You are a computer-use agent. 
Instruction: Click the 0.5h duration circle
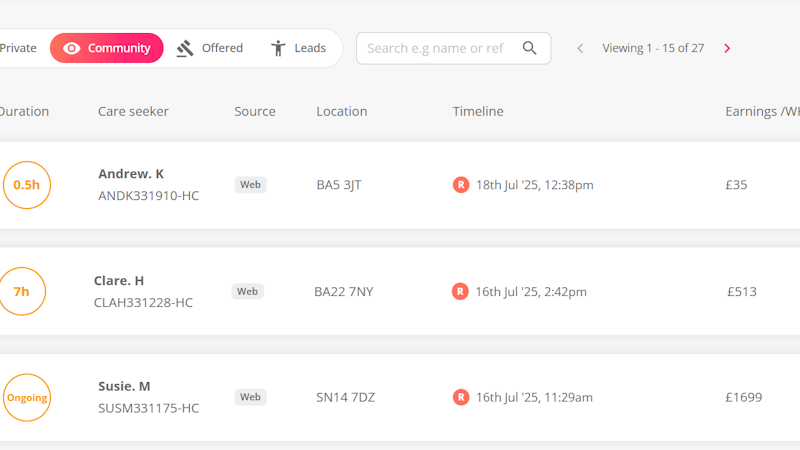click(x=27, y=185)
